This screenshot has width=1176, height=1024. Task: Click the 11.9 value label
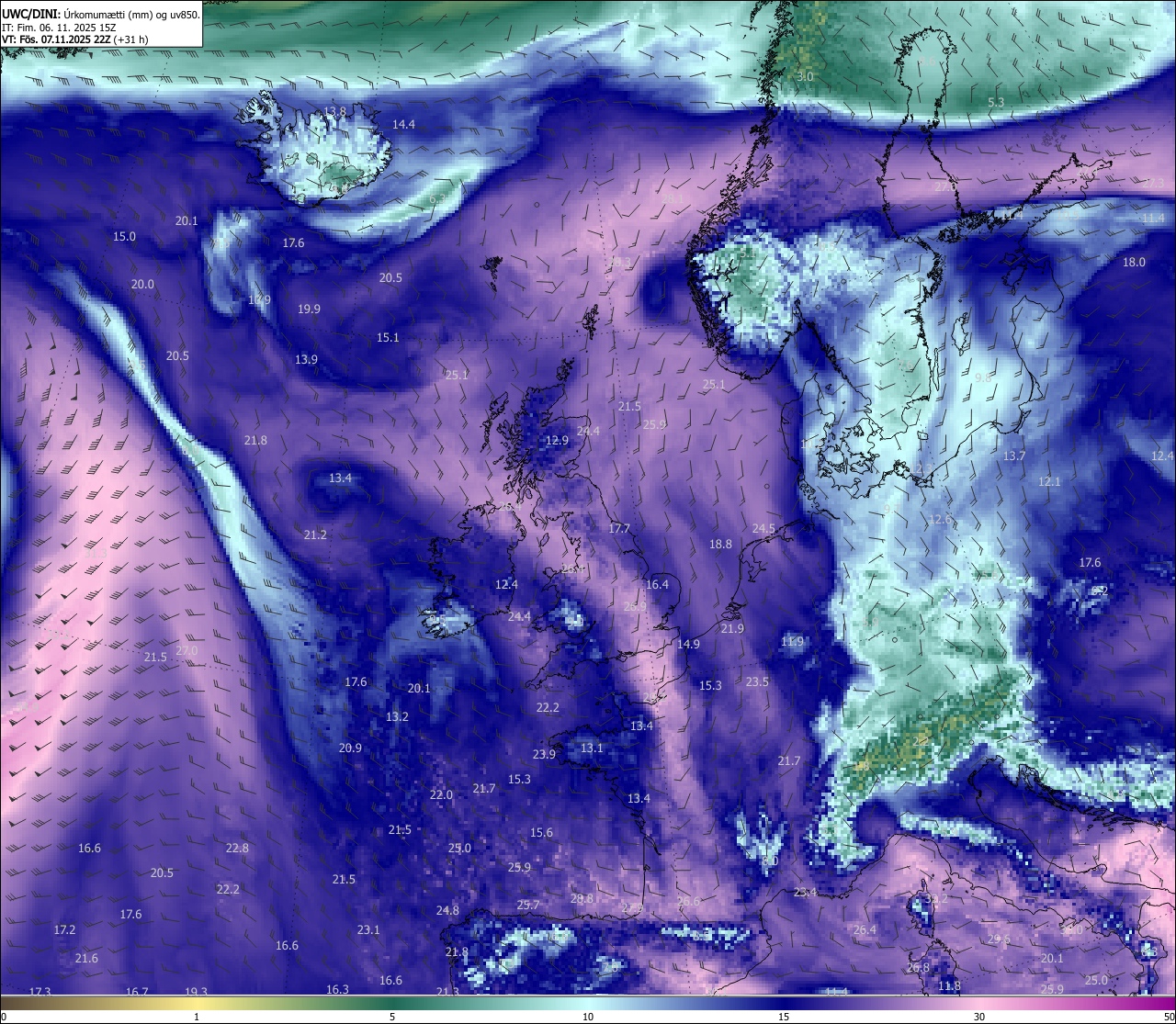792,641
